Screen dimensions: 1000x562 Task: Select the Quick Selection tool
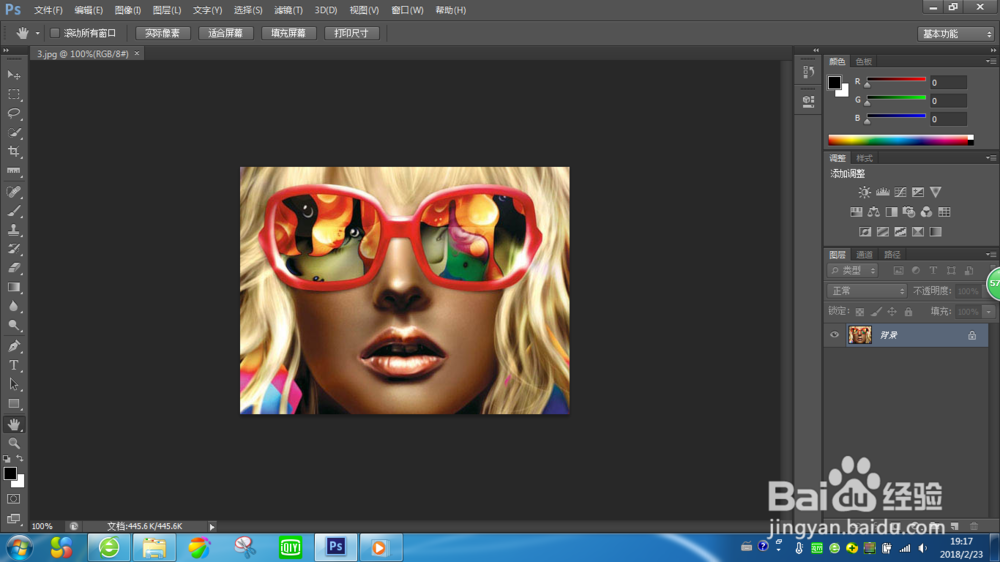click(x=13, y=133)
